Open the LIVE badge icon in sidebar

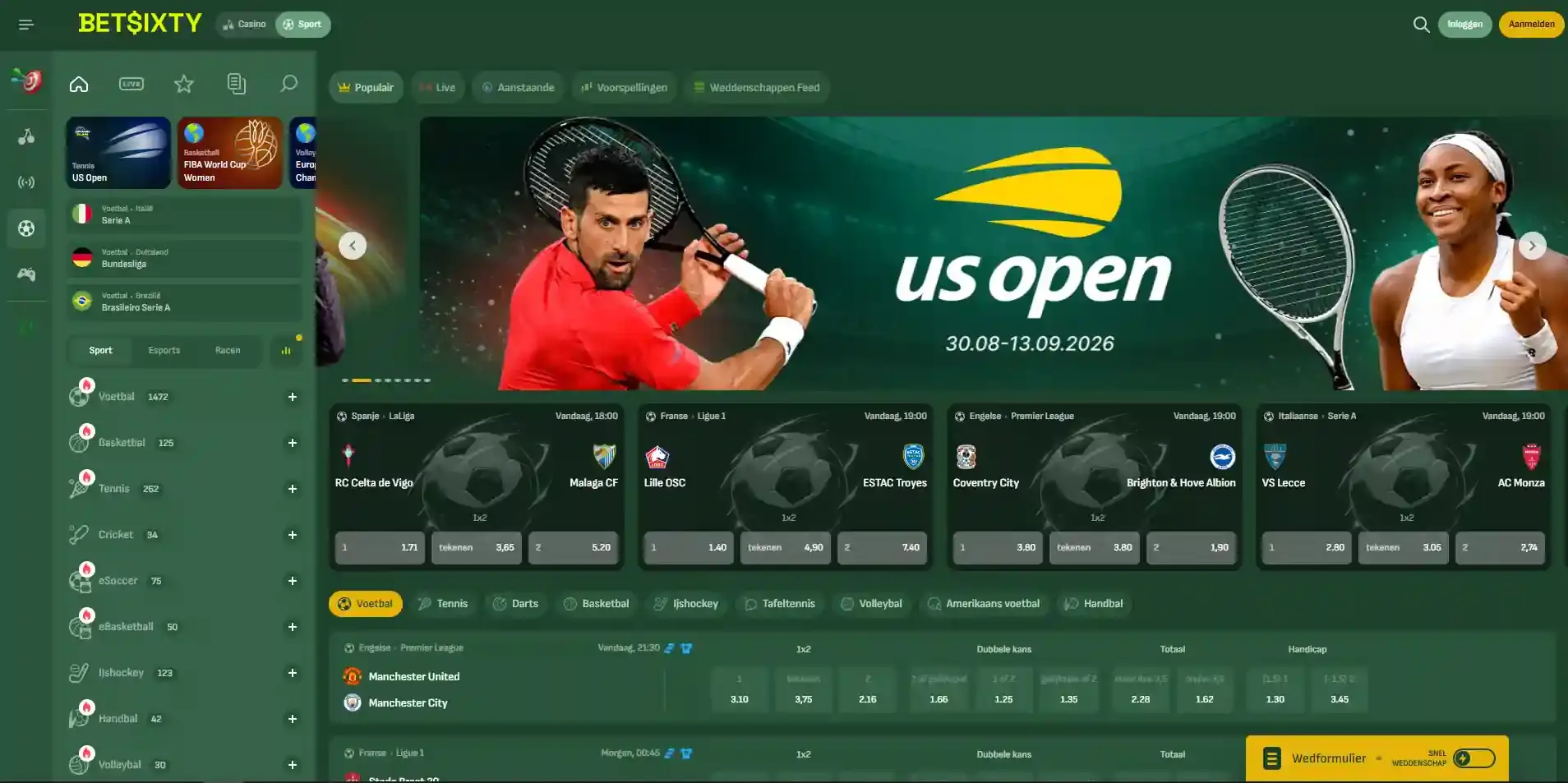pyautogui.click(x=131, y=84)
